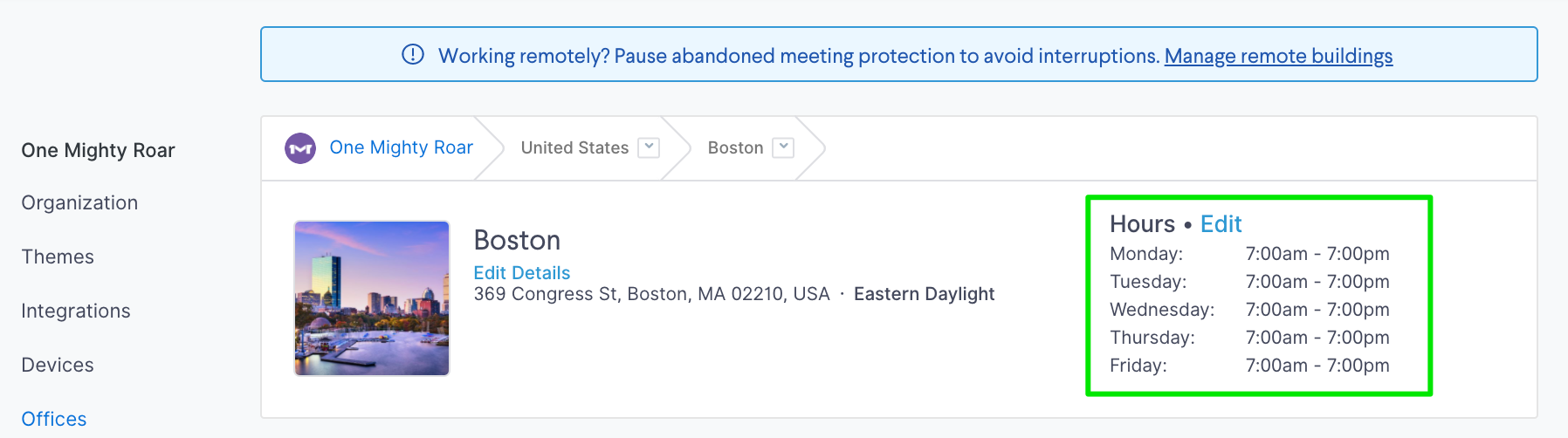Image resolution: width=1568 pixels, height=438 pixels.
Task: Click the Boston skyline thumbnail image
Action: (x=372, y=298)
